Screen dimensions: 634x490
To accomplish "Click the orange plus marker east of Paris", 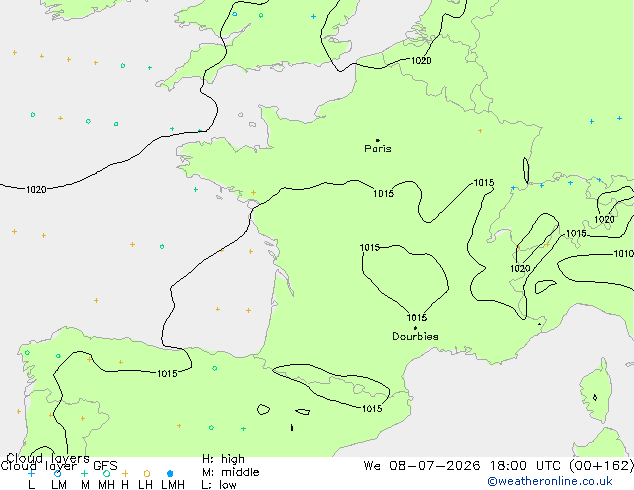I will [480, 131].
